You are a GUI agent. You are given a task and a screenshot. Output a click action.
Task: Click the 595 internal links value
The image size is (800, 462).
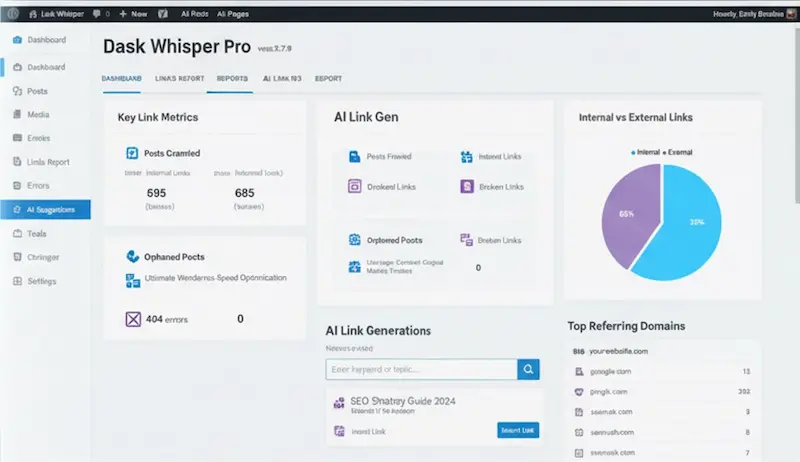[x=156, y=193]
